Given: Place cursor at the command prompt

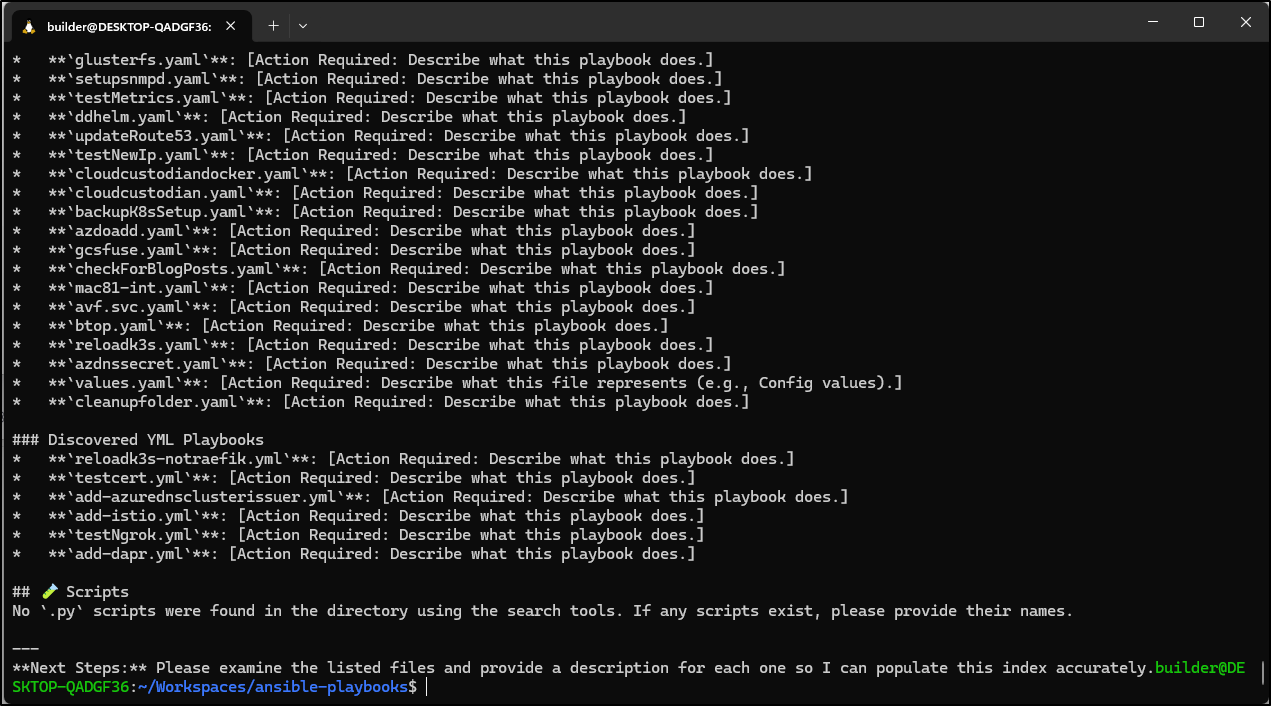Looking at the screenshot, I should [426, 687].
